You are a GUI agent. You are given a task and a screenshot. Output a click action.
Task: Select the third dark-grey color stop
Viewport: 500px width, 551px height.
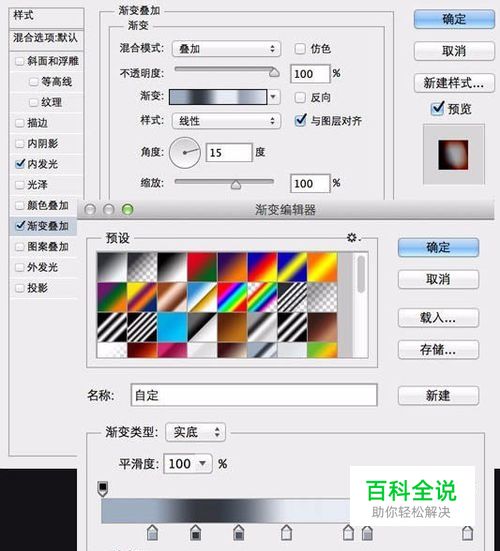(x=239, y=532)
